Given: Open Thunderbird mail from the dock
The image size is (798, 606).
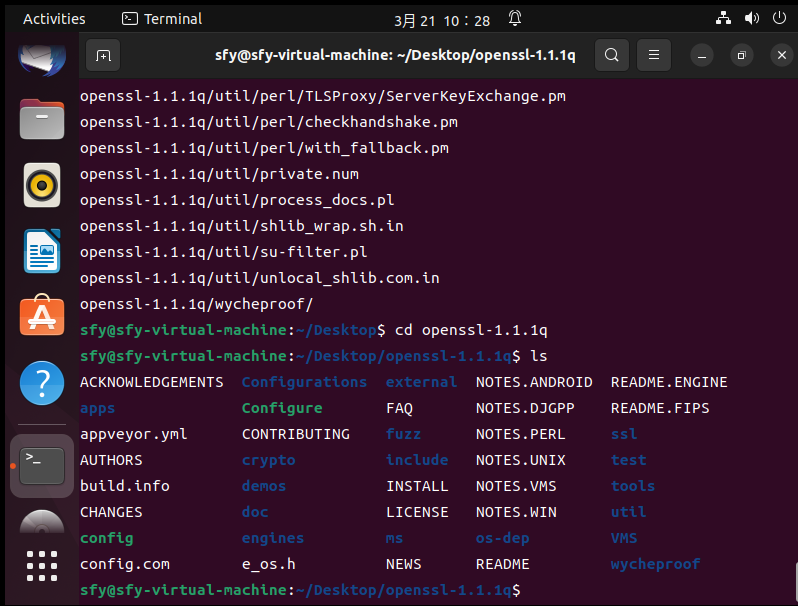Looking at the screenshot, I should pos(42,59).
